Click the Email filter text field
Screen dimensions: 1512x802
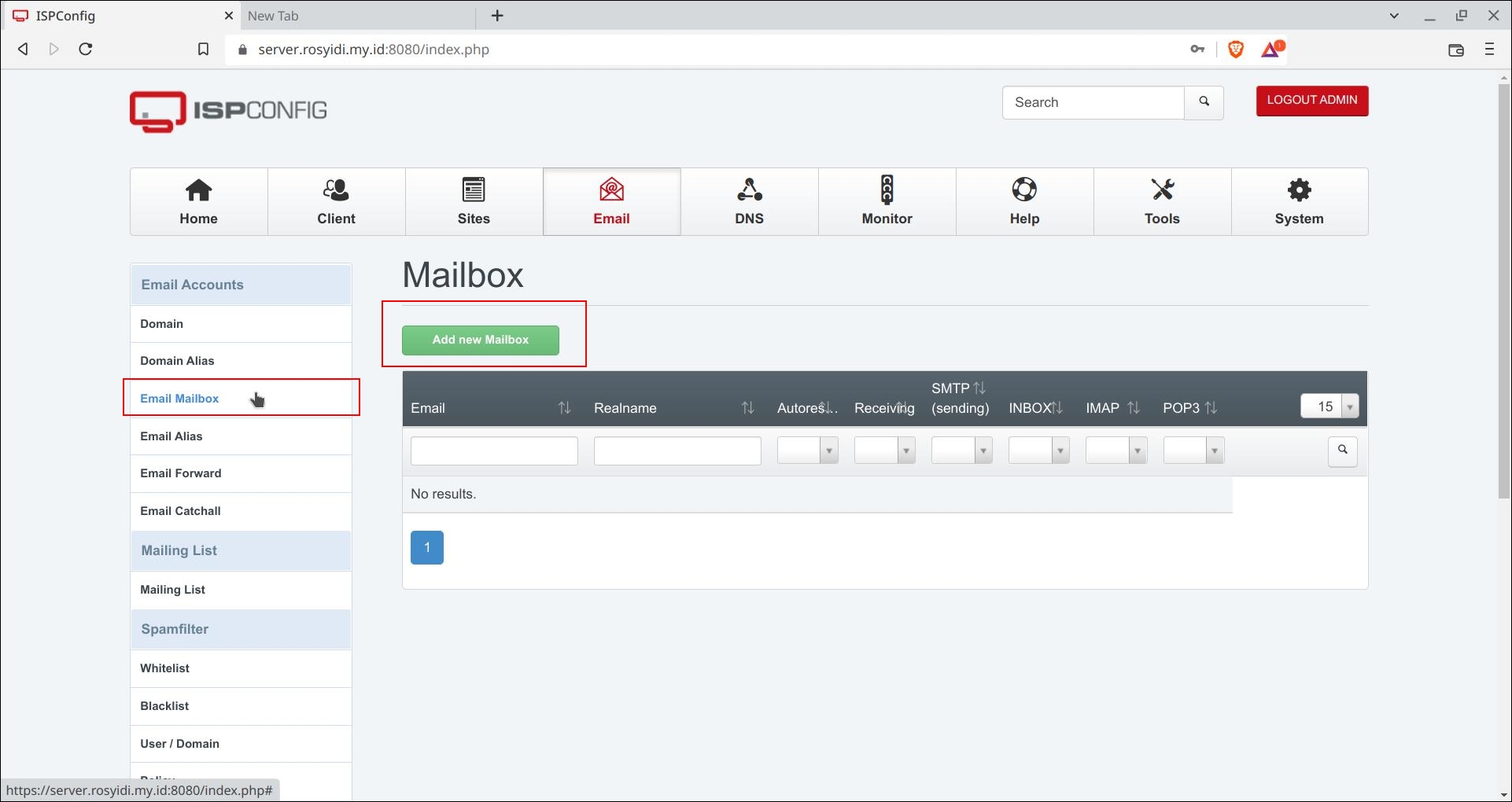tap(494, 451)
